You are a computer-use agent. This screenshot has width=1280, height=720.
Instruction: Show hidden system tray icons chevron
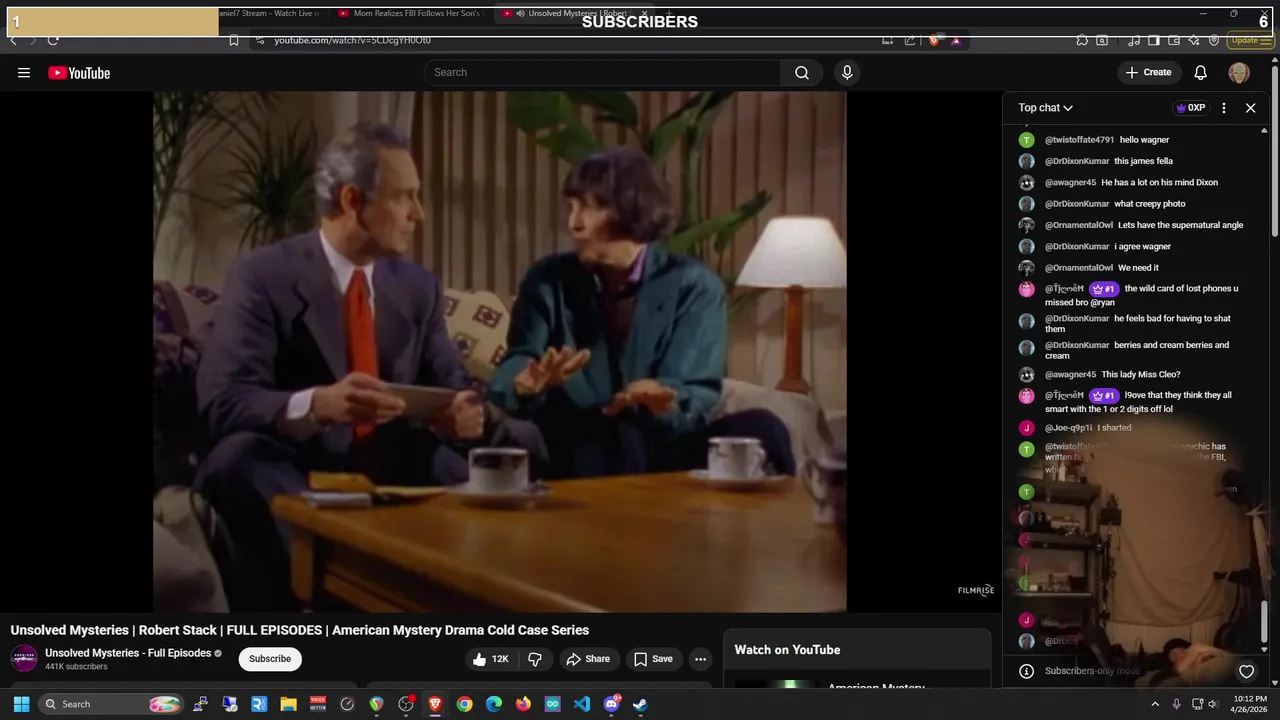tap(1155, 704)
